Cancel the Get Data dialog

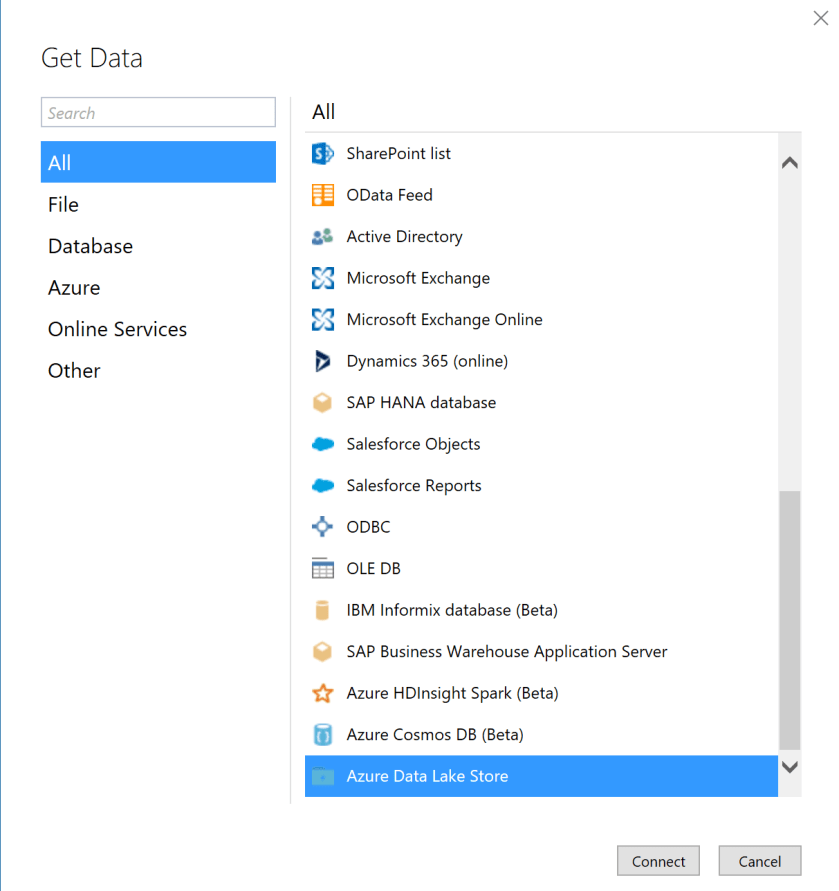click(x=759, y=861)
